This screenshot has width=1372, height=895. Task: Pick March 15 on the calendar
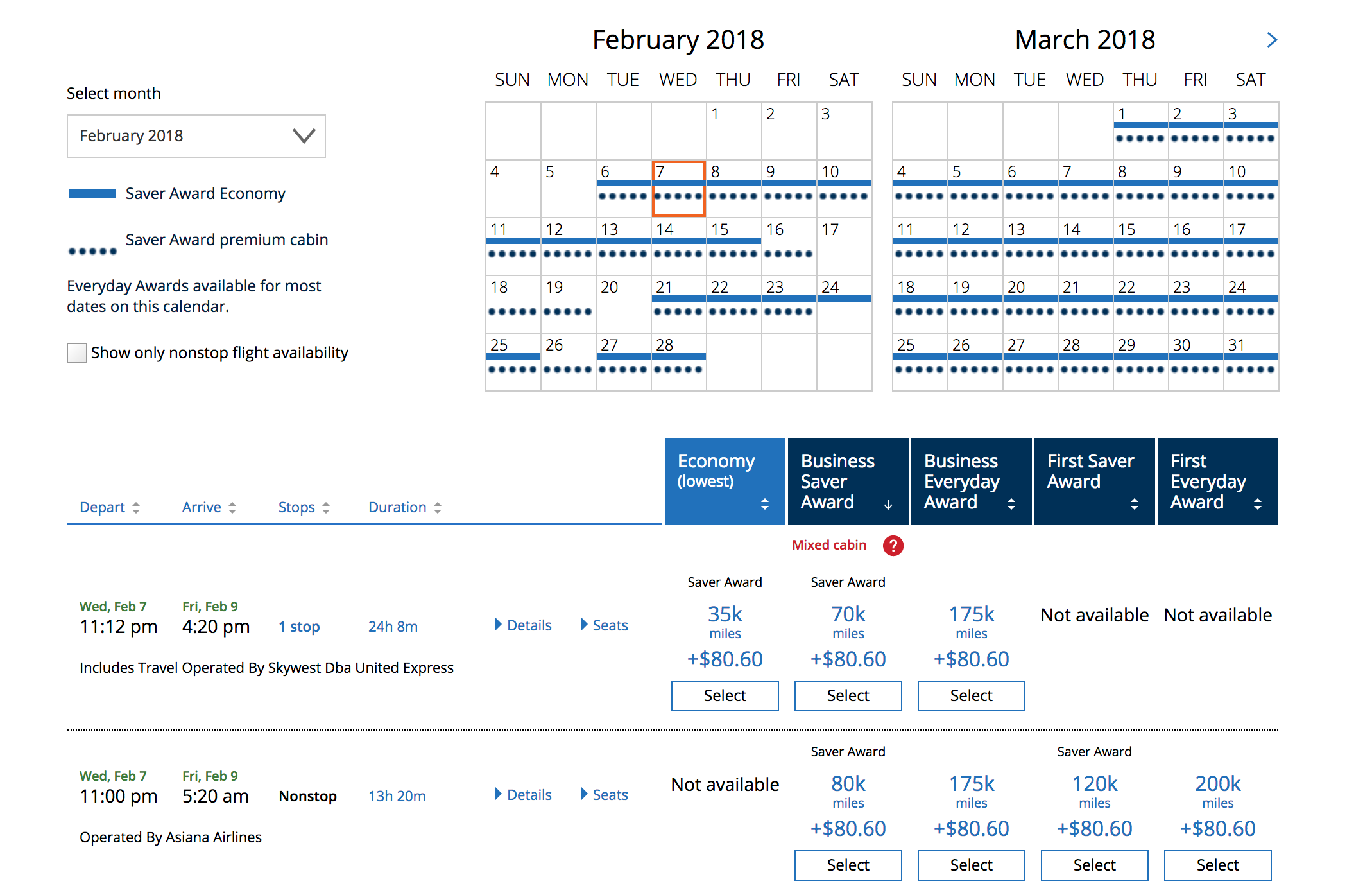pos(1140,247)
